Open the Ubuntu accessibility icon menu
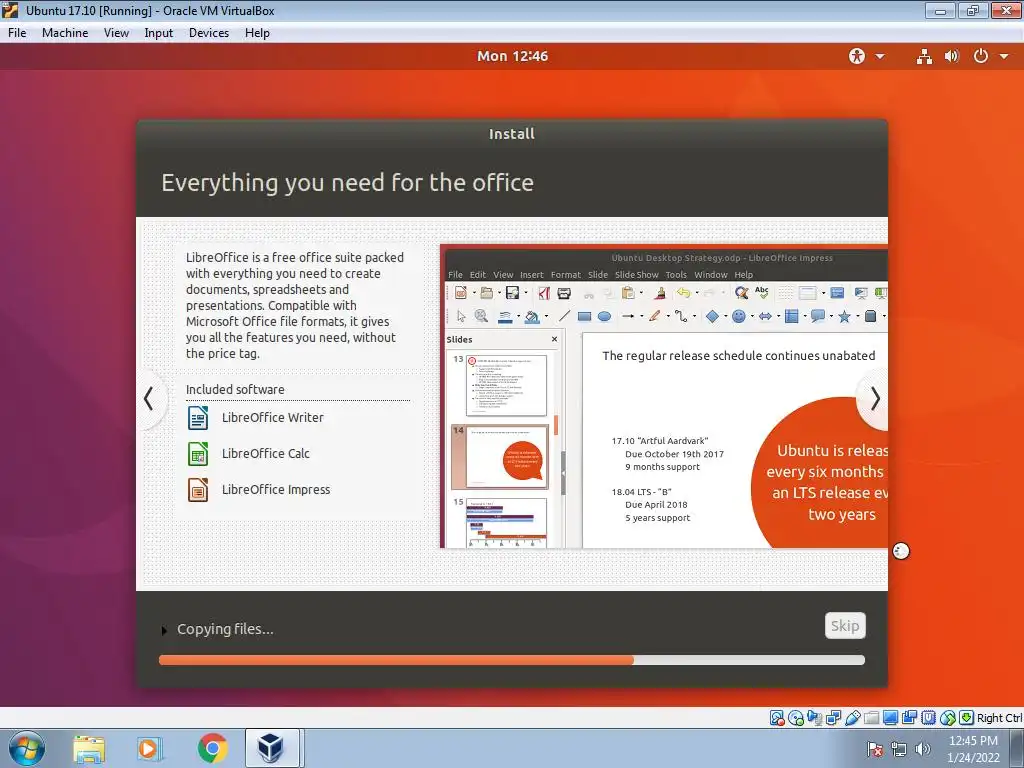Viewport: 1024px width, 768px height. point(857,56)
